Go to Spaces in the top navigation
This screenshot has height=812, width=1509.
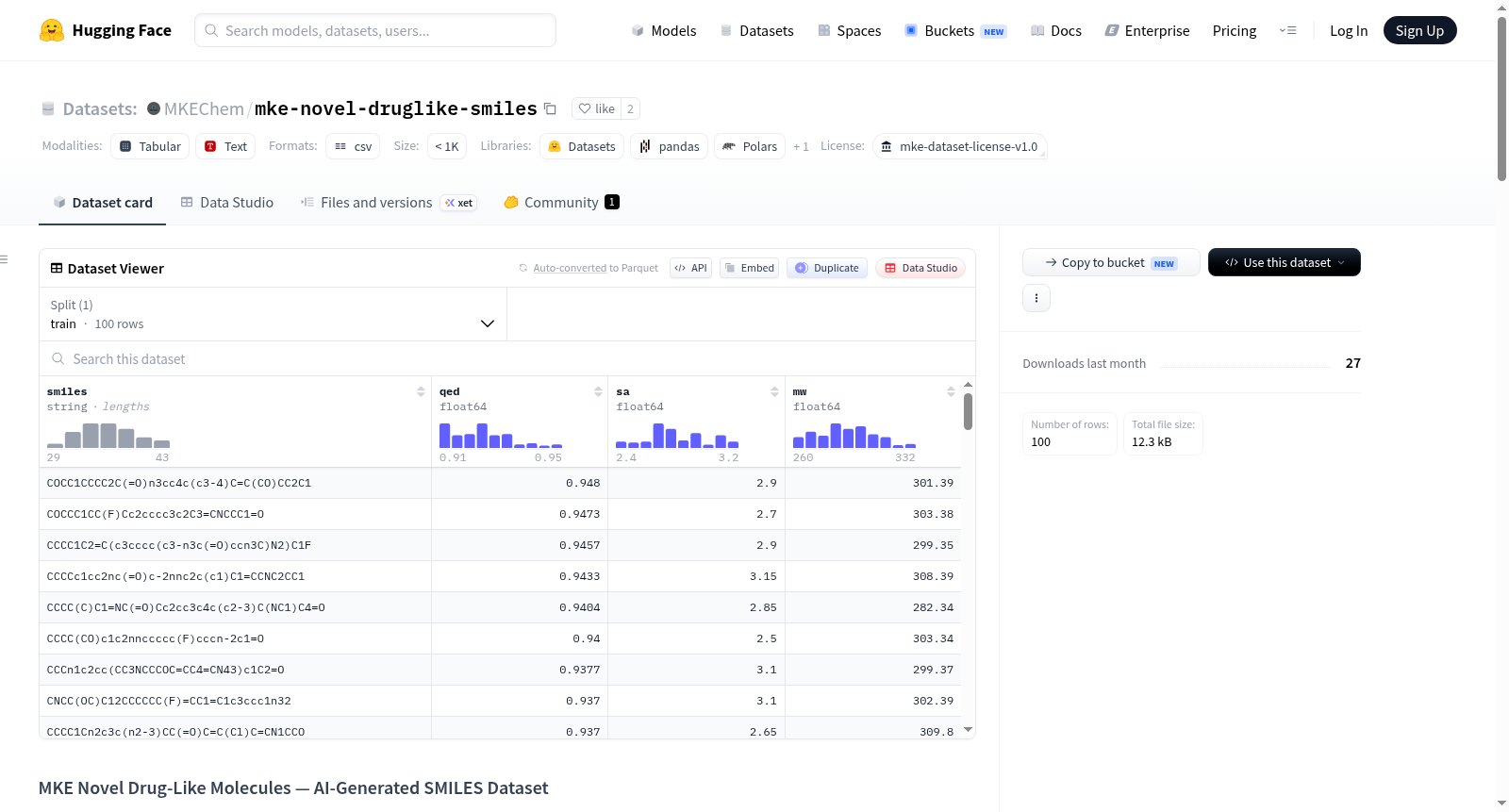click(849, 31)
